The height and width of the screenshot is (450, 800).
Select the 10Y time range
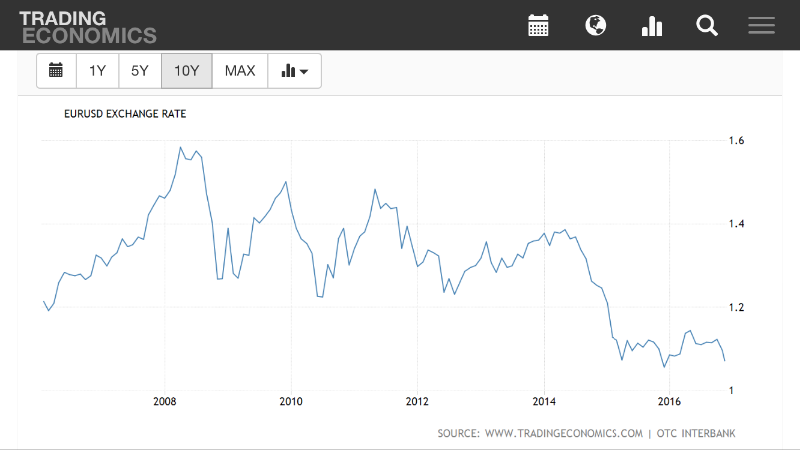(x=186, y=71)
